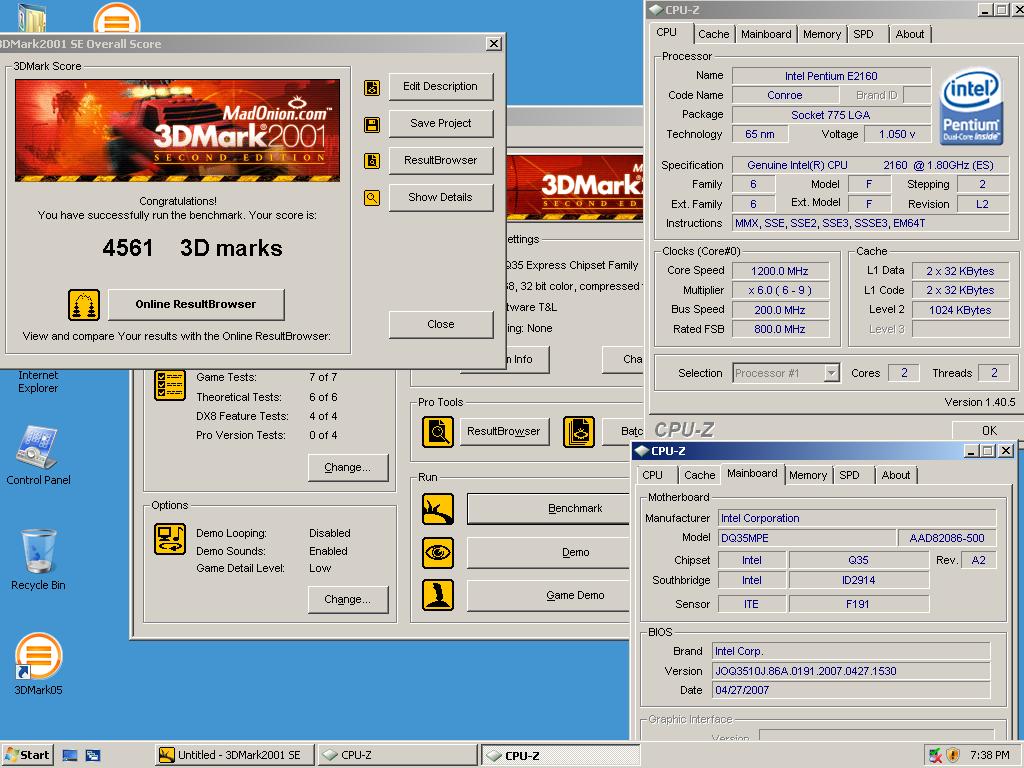Click the Benchmark run icon

coord(438,509)
